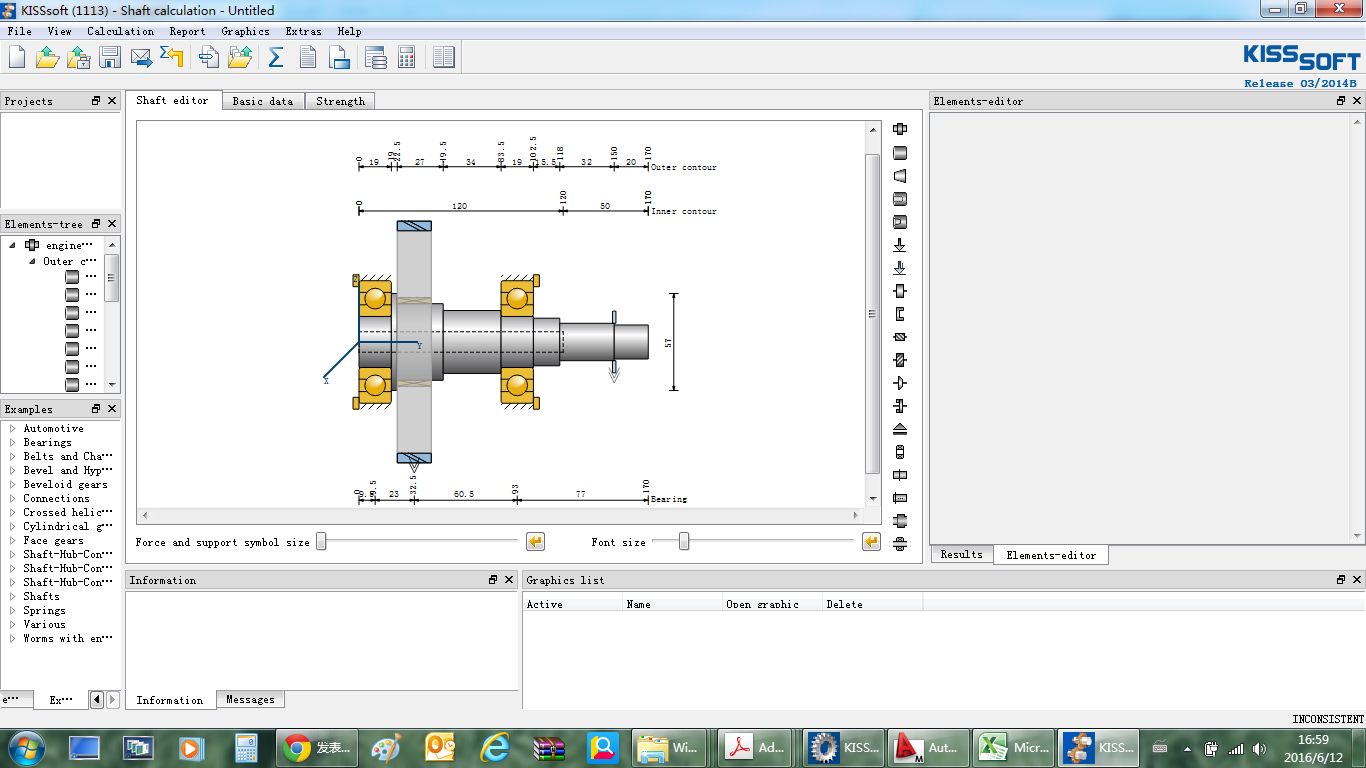Expand the Bearings examples folder
The image size is (1366, 768).
pos(12,442)
